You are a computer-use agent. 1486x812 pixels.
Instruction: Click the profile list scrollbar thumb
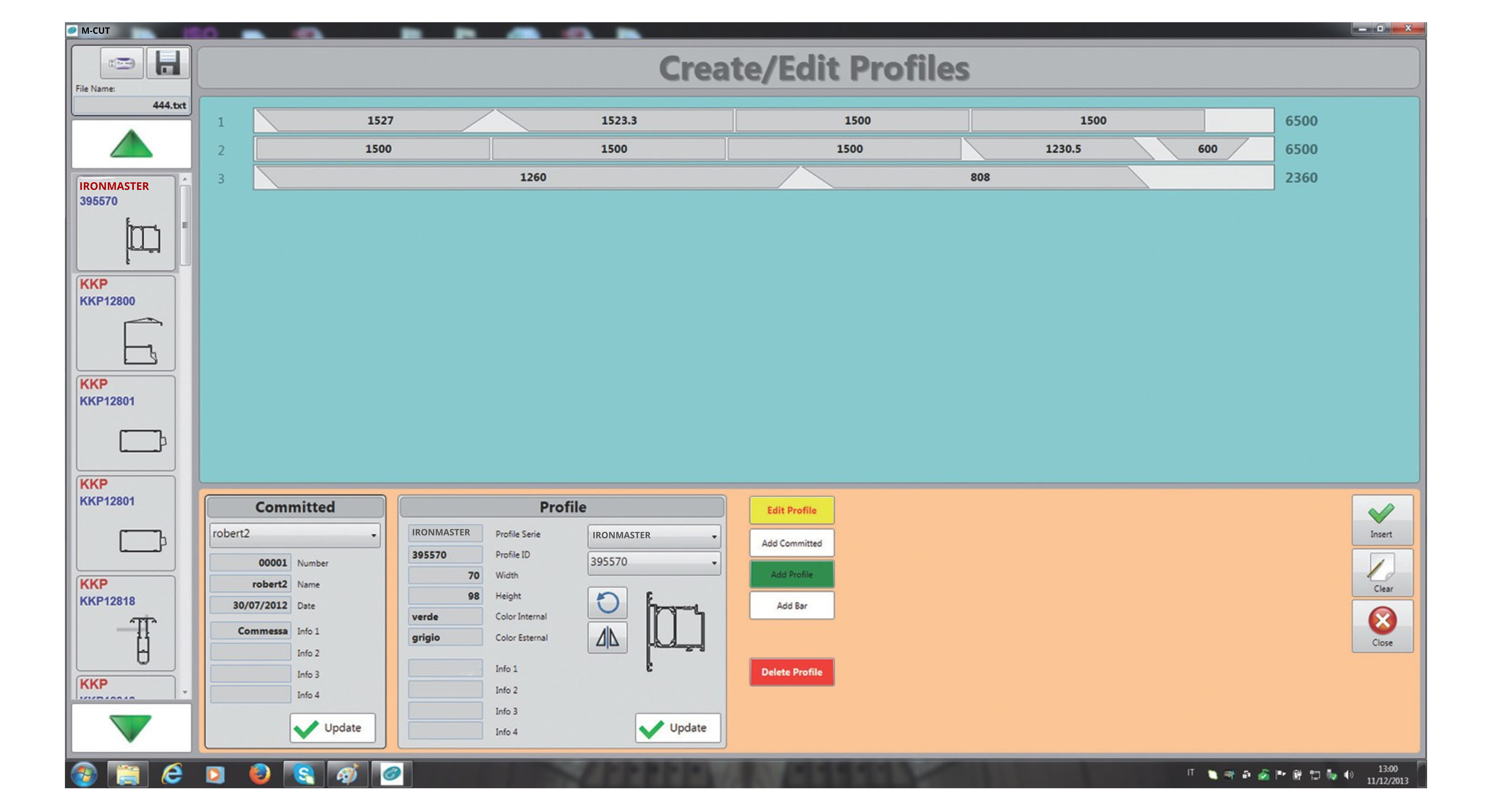click(185, 226)
